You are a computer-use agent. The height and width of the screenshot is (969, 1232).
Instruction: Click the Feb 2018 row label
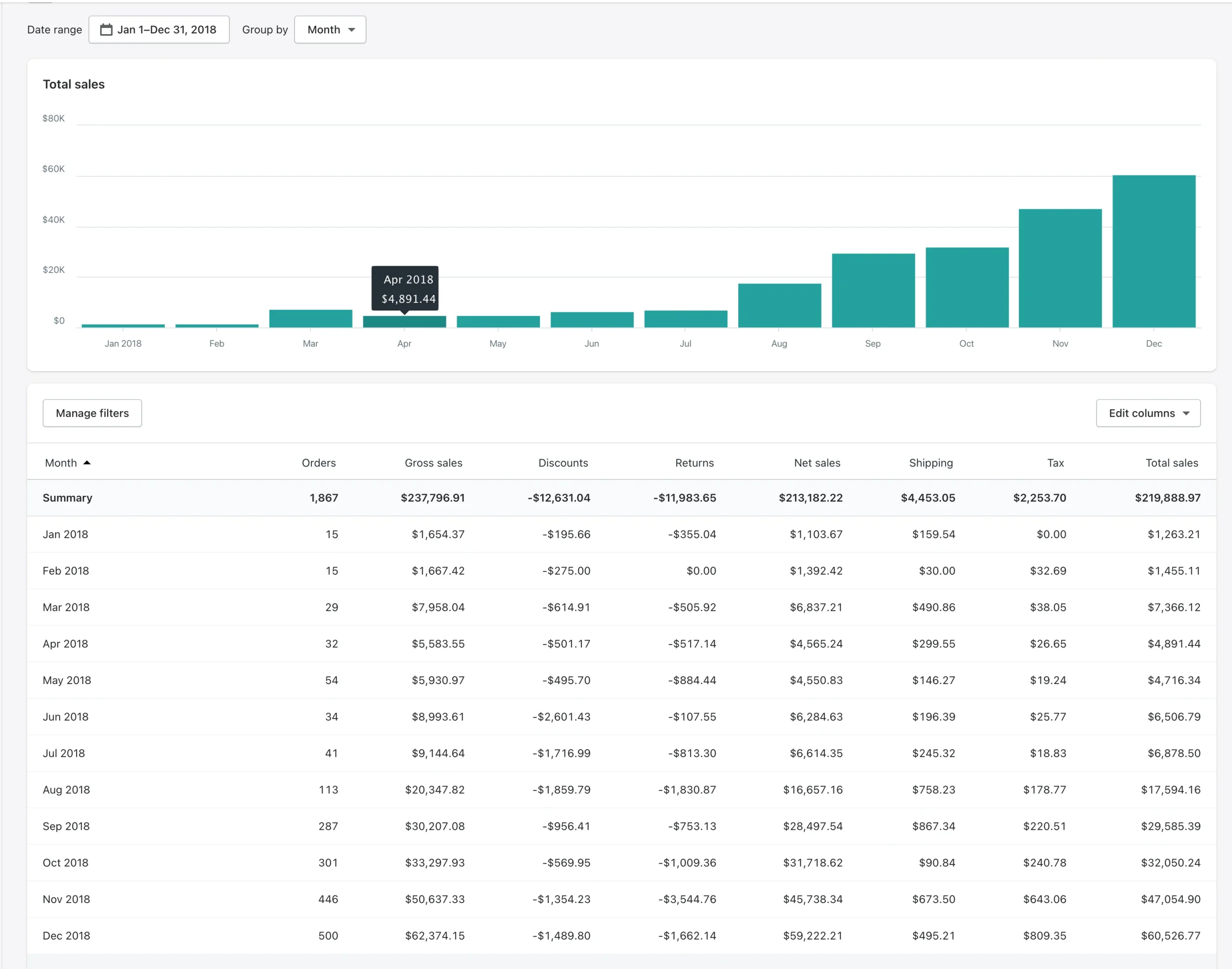coord(66,571)
